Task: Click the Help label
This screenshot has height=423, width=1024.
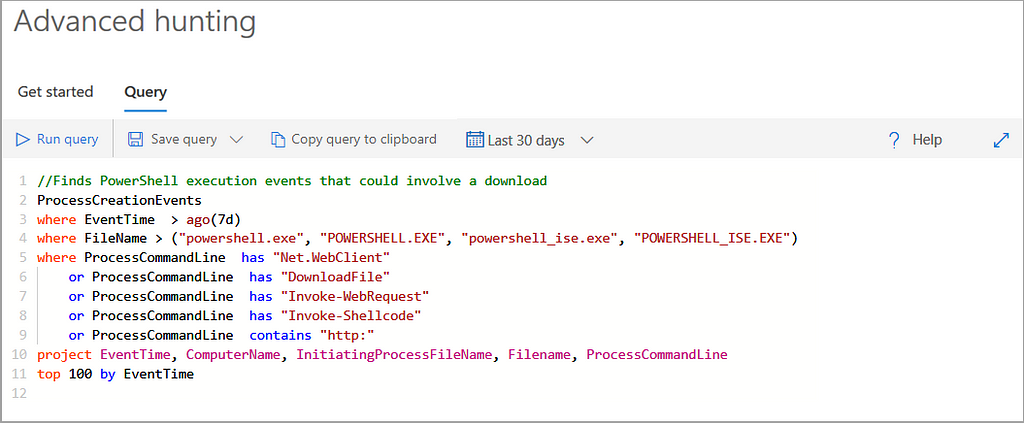Action: coord(927,140)
